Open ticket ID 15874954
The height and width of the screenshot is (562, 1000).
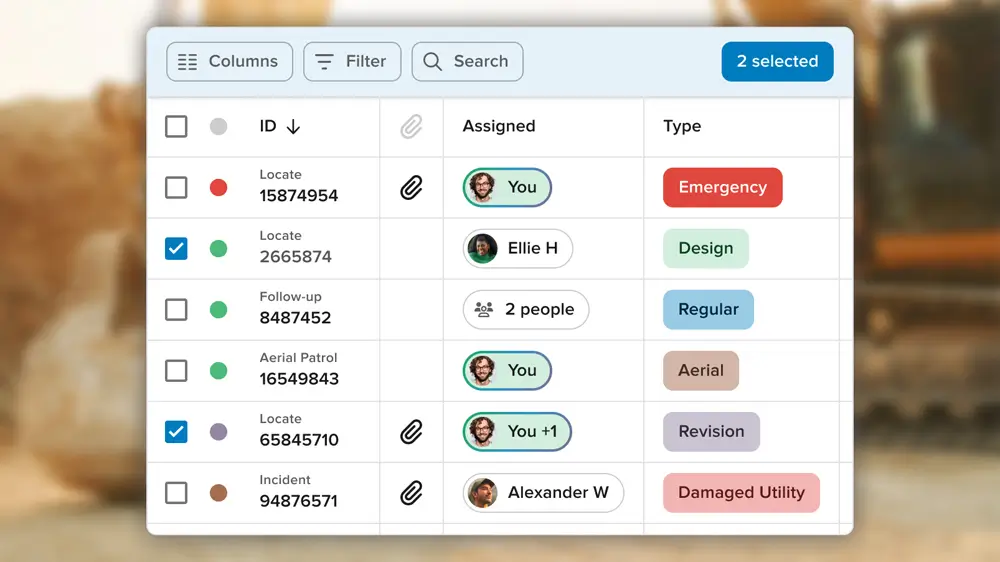pos(298,196)
